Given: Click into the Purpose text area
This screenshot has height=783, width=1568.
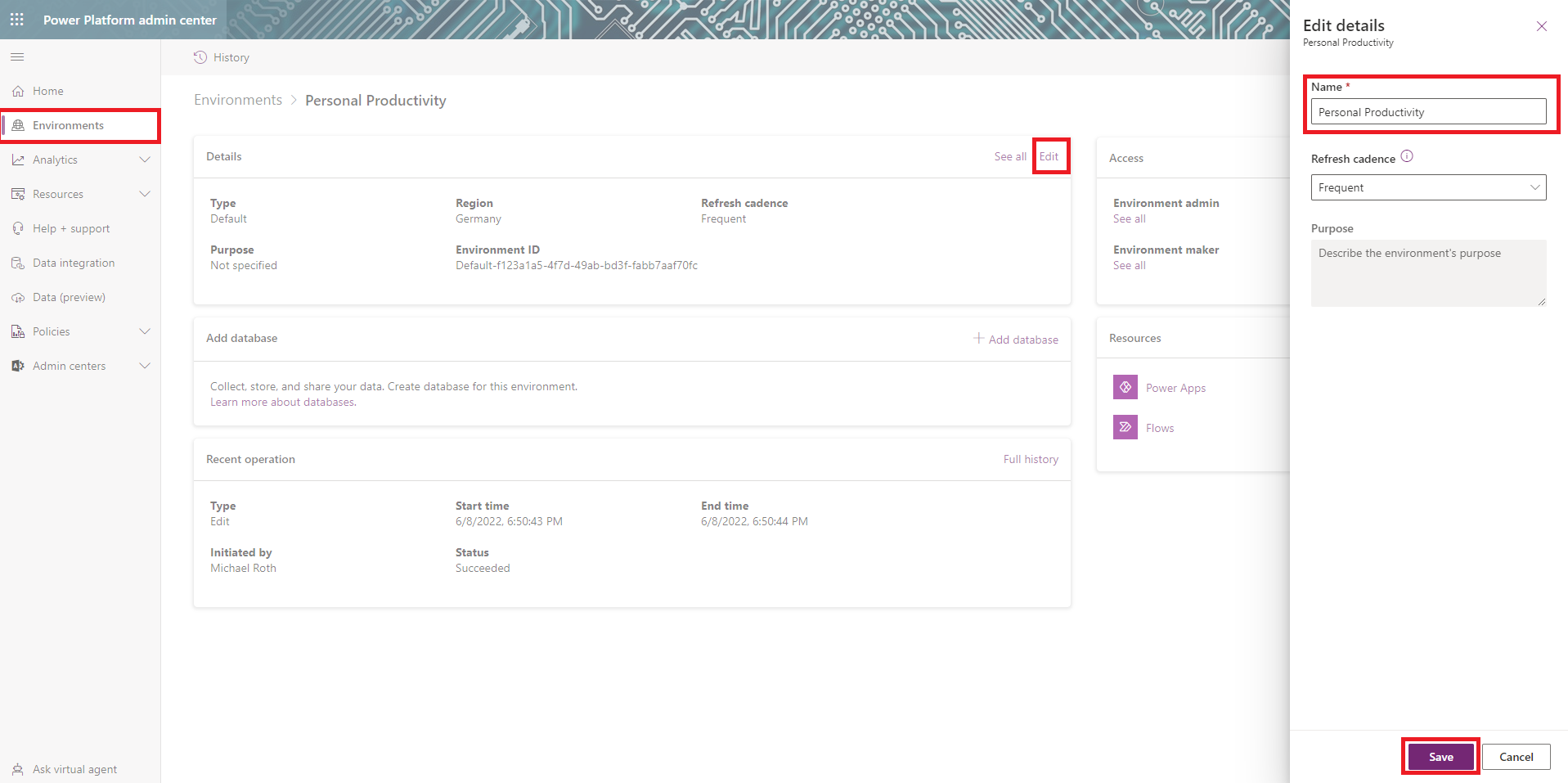Looking at the screenshot, I should 1428,273.
